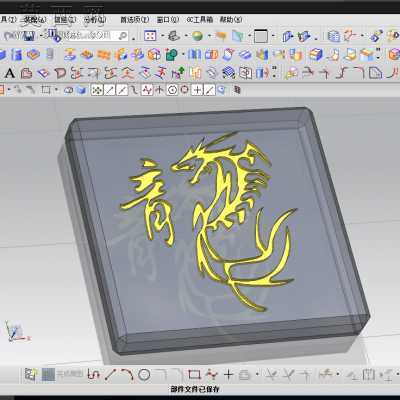The width and height of the screenshot is (400, 400).
Task: Click the green sphere rendering style icon
Action: (197, 36)
